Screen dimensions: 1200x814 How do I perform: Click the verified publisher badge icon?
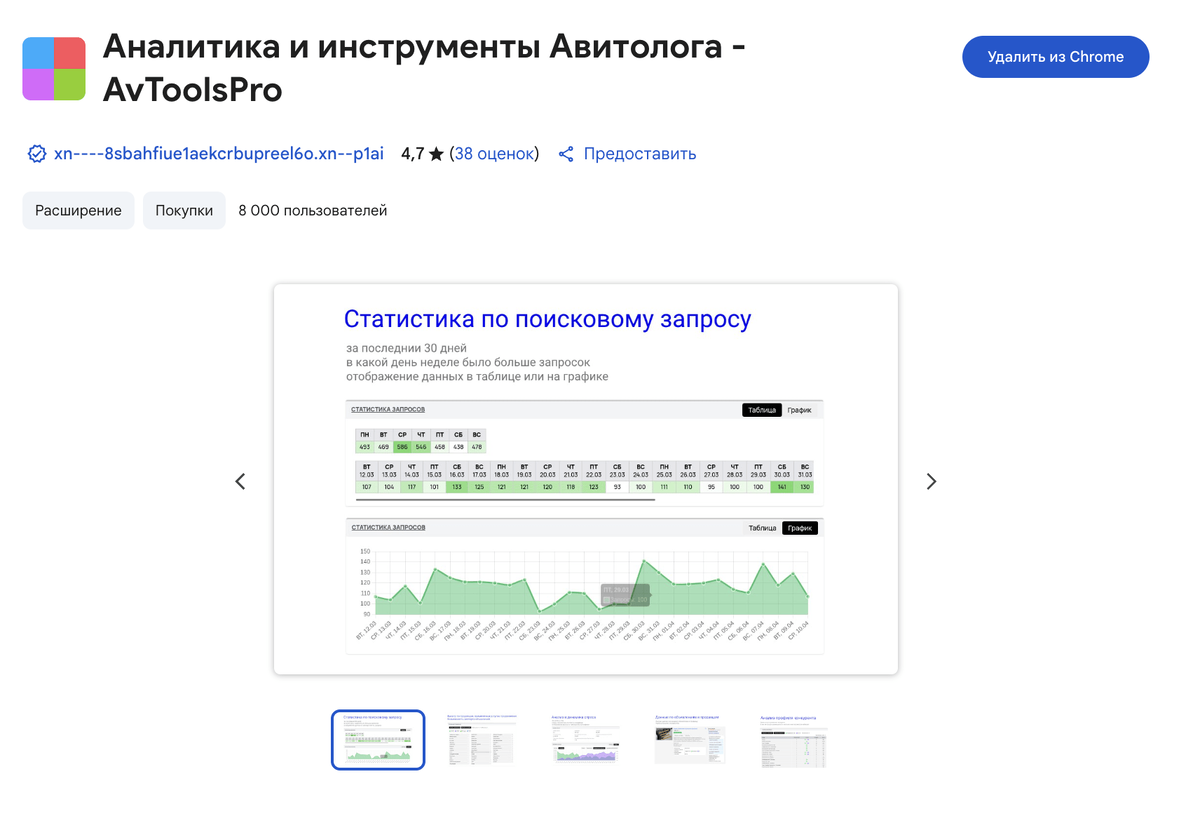click(37, 154)
